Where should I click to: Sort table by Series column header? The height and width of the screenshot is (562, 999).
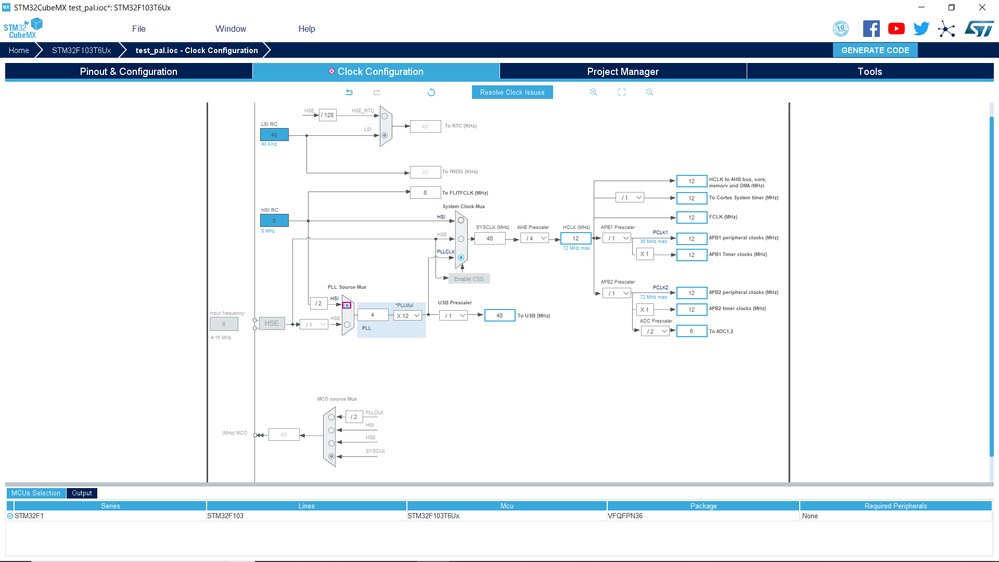click(110, 506)
